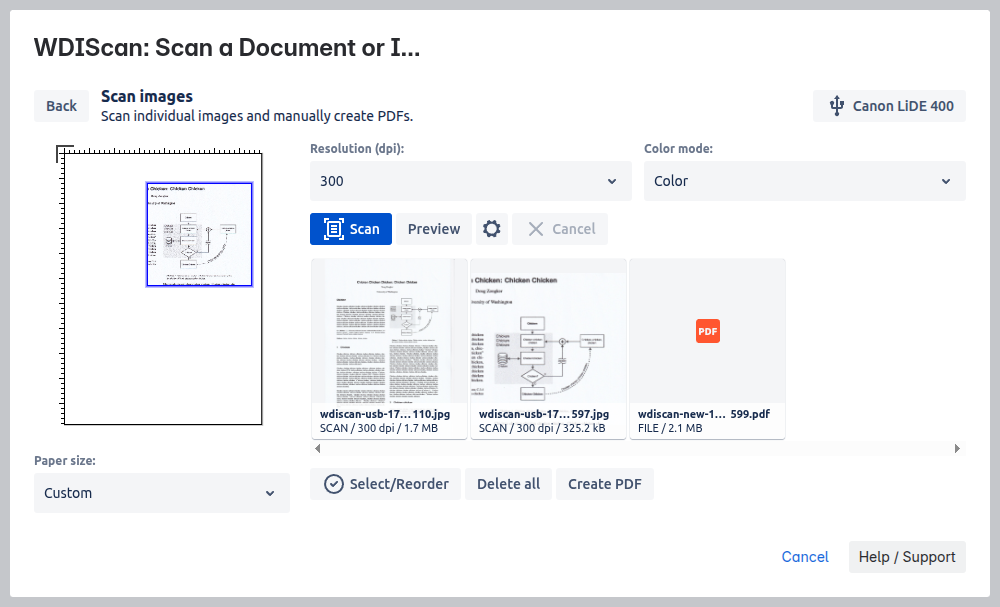Select the Canon LiDE 400 scanner button
Viewport: 1000px width, 607px height.
click(x=889, y=106)
